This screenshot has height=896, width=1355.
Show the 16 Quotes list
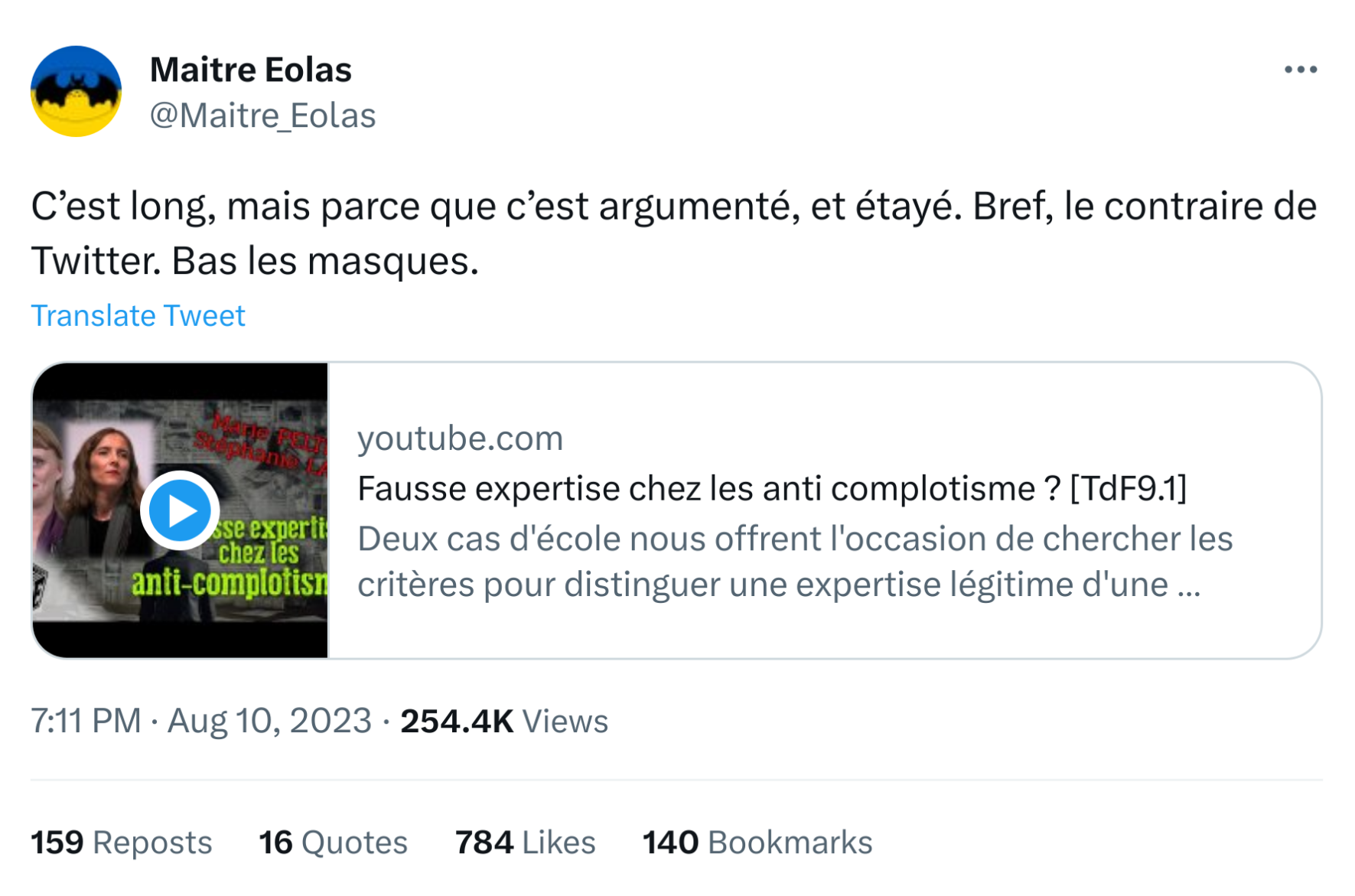[333, 842]
